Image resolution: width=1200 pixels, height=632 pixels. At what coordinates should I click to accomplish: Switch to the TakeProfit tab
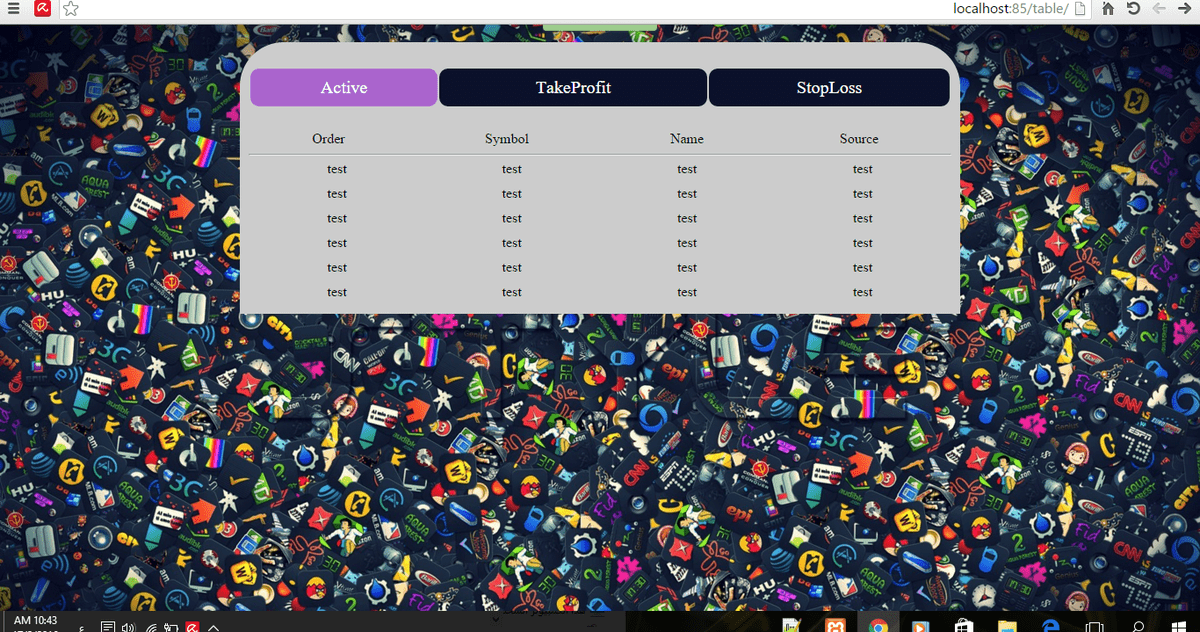(573, 88)
